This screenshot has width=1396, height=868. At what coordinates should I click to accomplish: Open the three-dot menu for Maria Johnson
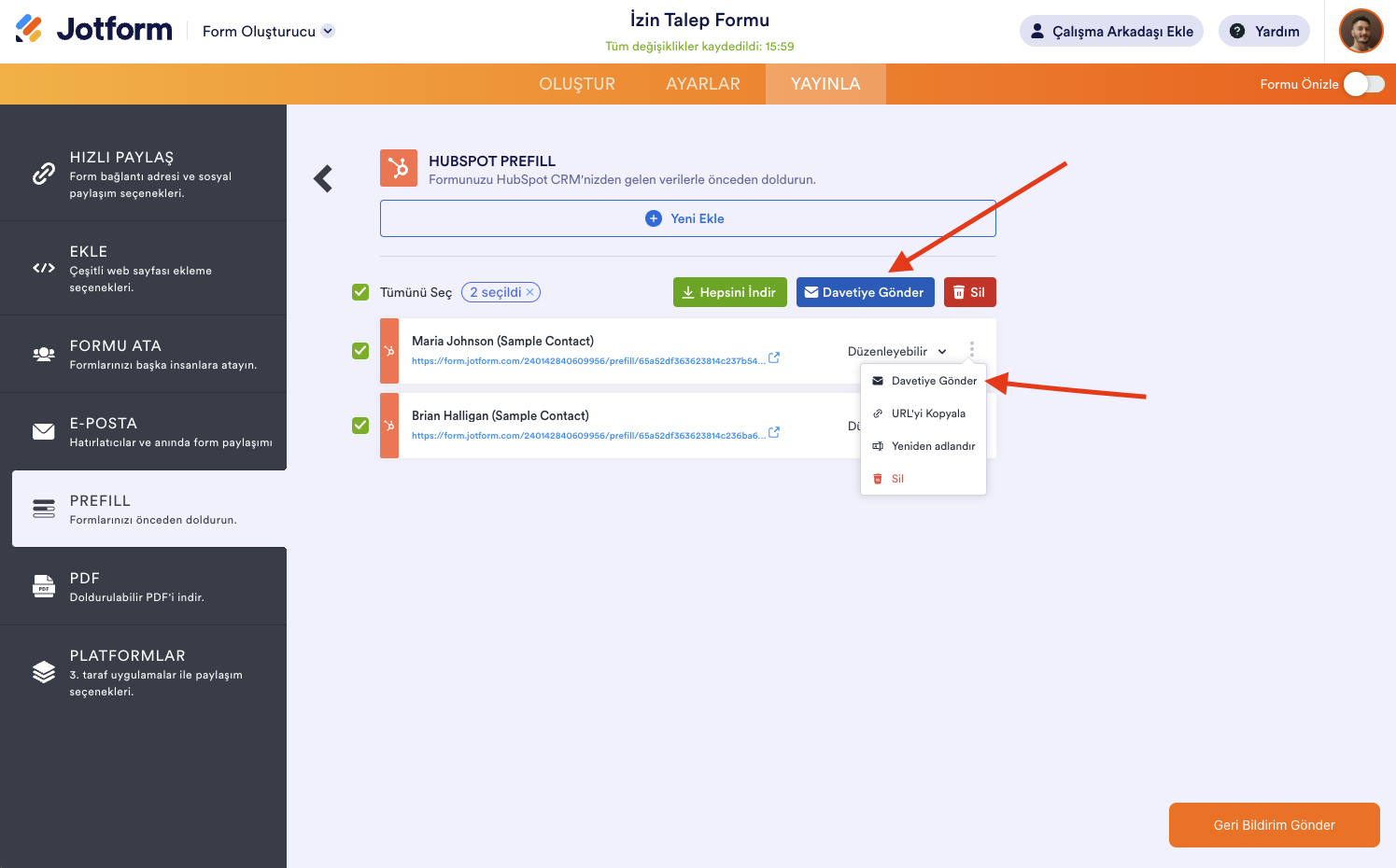(x=972, y=350)
